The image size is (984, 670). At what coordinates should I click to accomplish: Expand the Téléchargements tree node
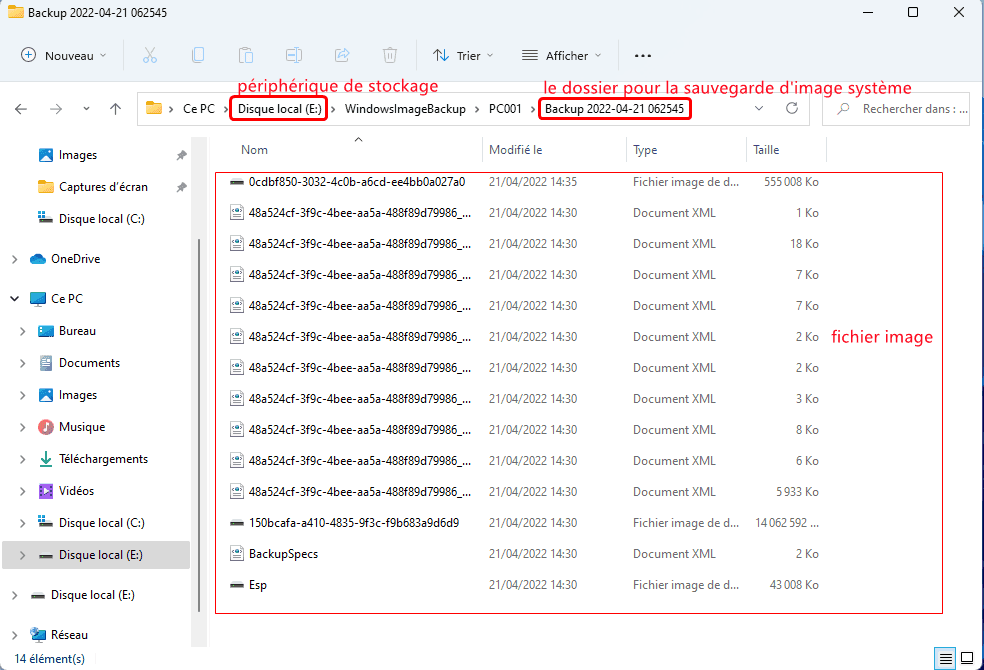point(23,459)
